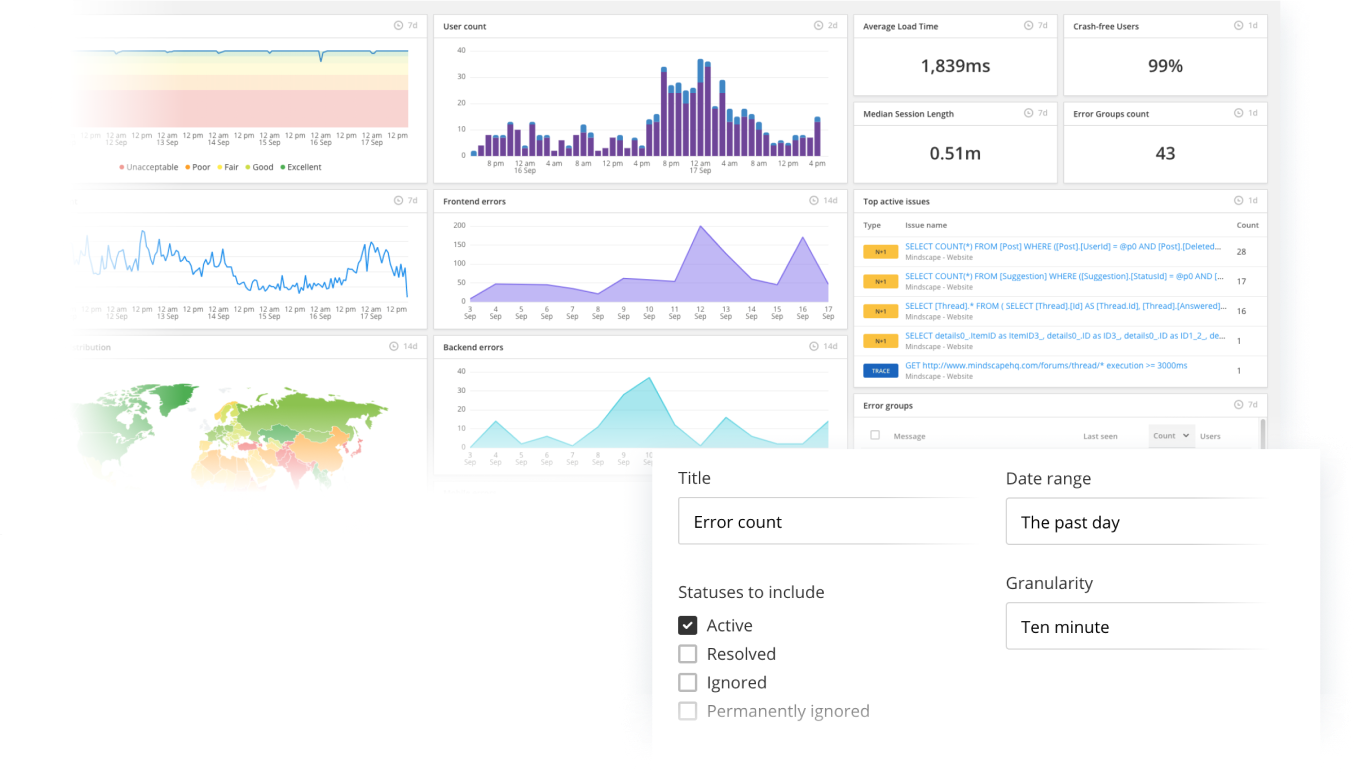Image resolution: width=1371 pixels, height=774 pixels.
Task: Click the Count header in Top active issues
Action: tap(1247, 225)
